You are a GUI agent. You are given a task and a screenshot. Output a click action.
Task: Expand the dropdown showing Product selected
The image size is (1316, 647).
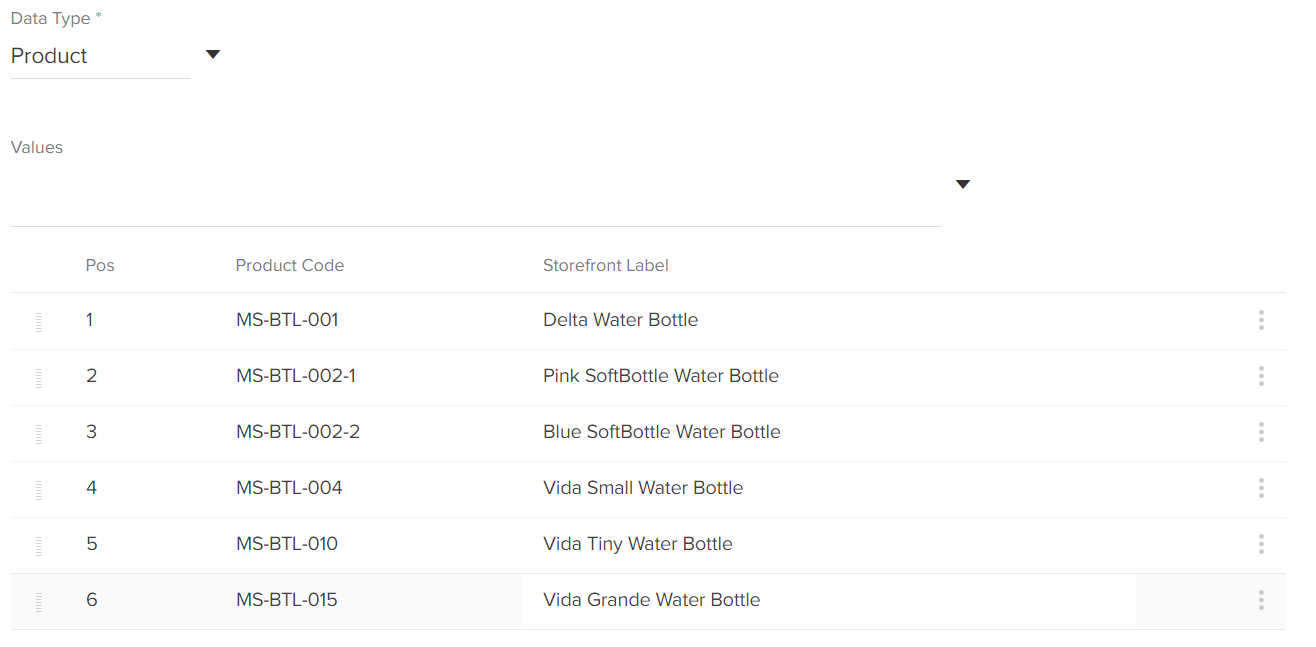[212, 55]
